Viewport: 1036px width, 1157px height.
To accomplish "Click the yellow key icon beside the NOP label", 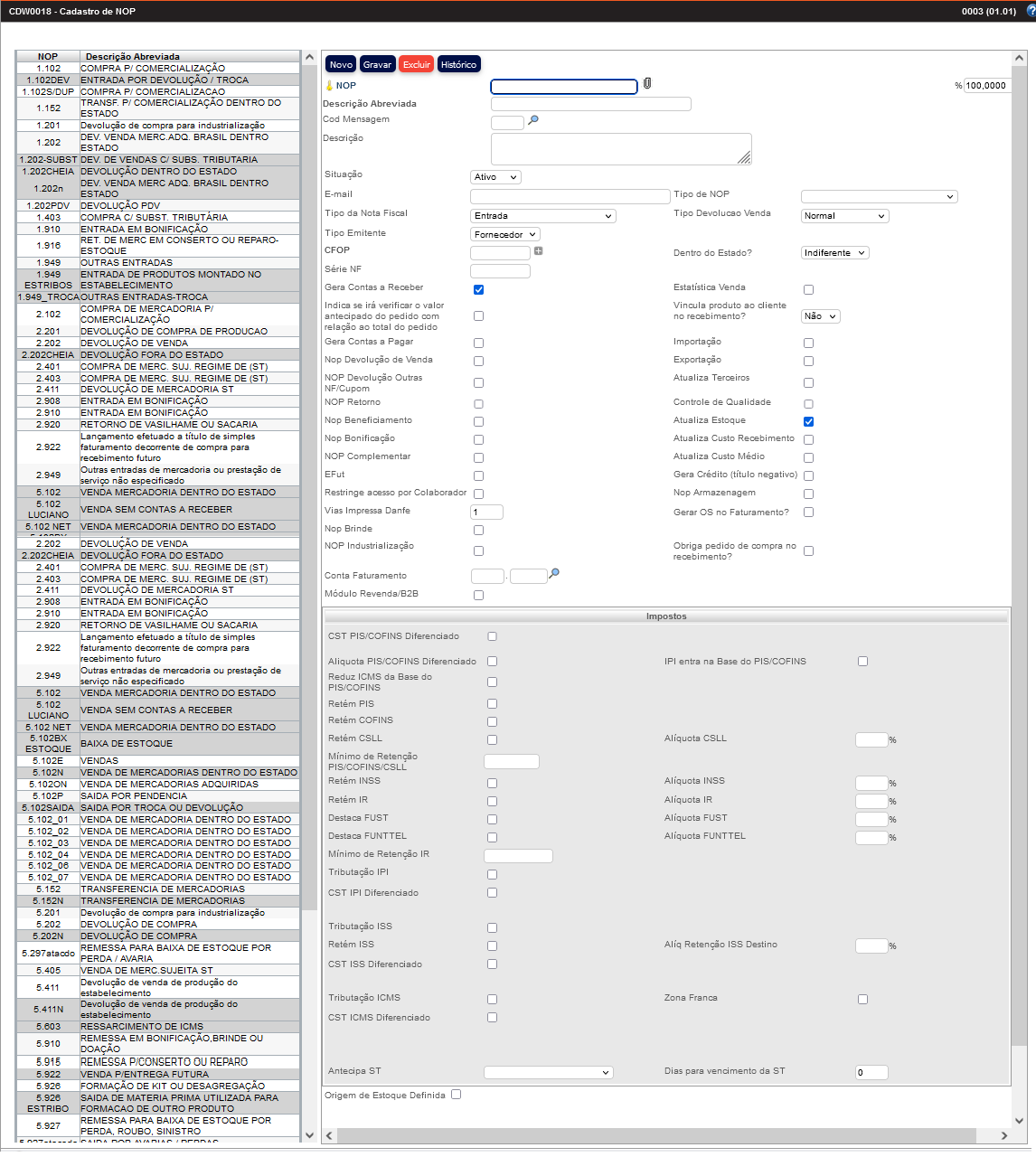I will (331, 86).
